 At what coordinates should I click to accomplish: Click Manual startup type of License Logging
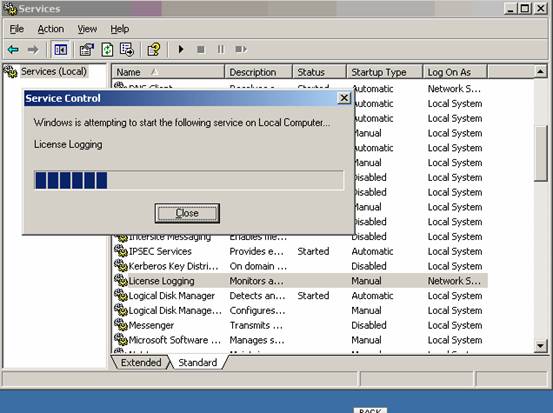point(366,281)
